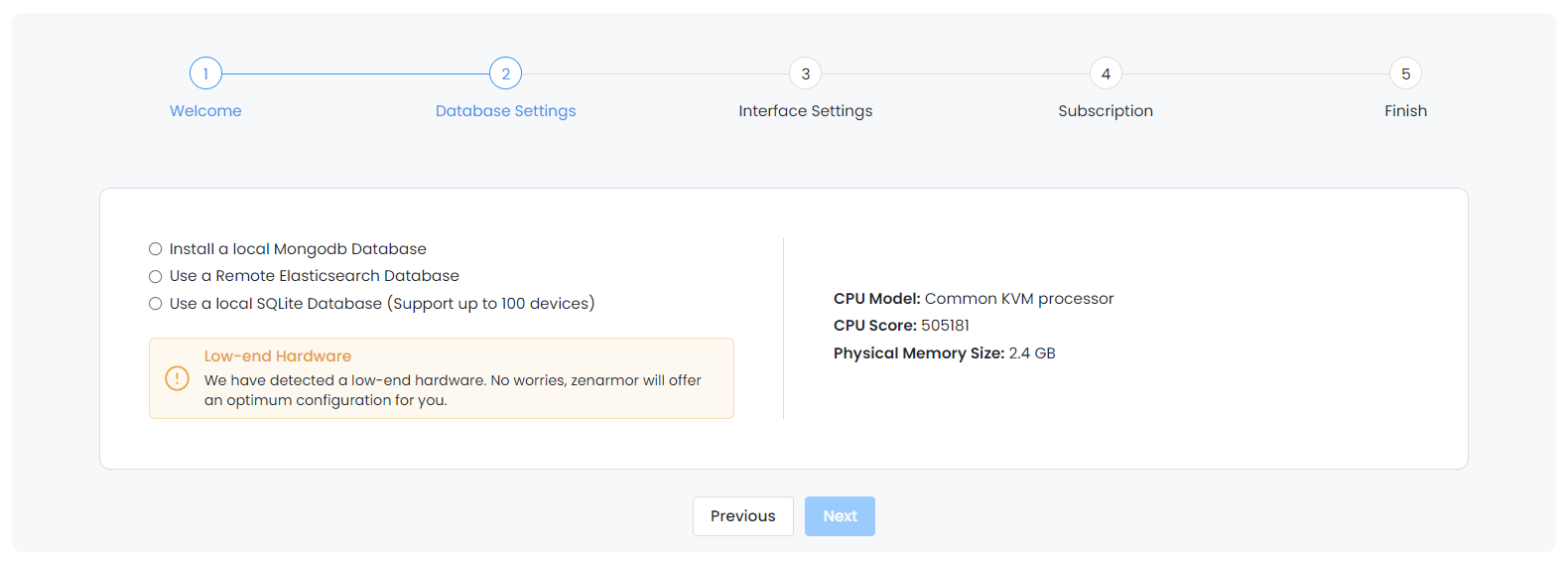Screen dimensions: 1568x562
Task: Click the Physical Memory Size text
Action: coord(944,353)
